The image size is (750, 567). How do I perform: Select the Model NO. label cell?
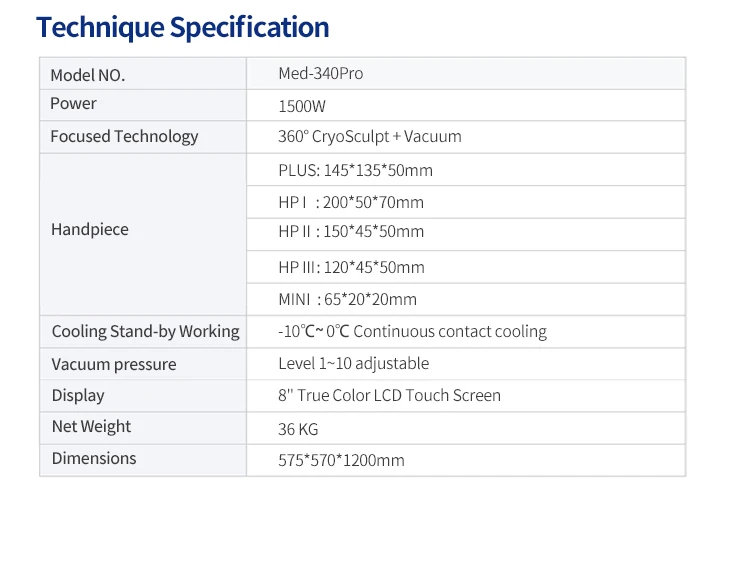[x=143, y=74]
